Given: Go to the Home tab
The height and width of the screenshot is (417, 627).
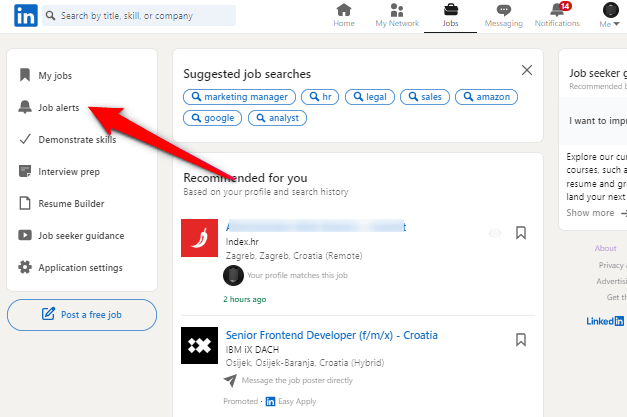Looking at the screenshot, I should click(344, 16).
